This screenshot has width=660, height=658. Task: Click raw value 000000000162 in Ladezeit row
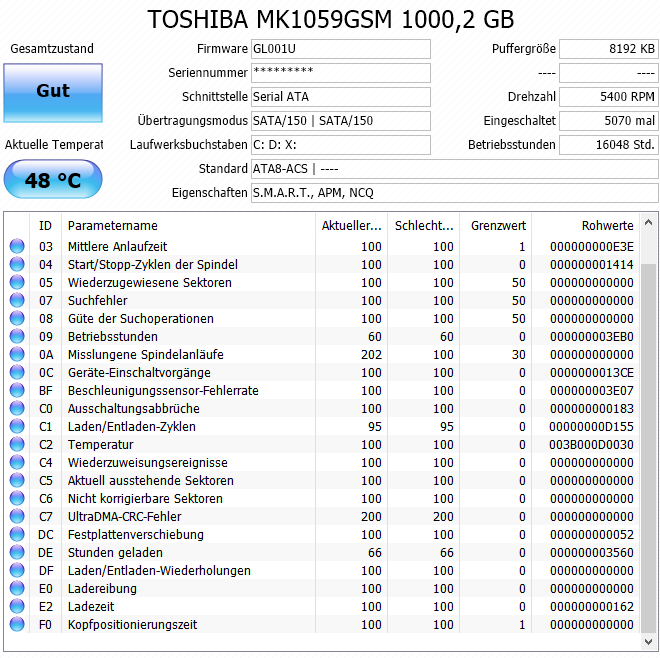coord(591,607)
